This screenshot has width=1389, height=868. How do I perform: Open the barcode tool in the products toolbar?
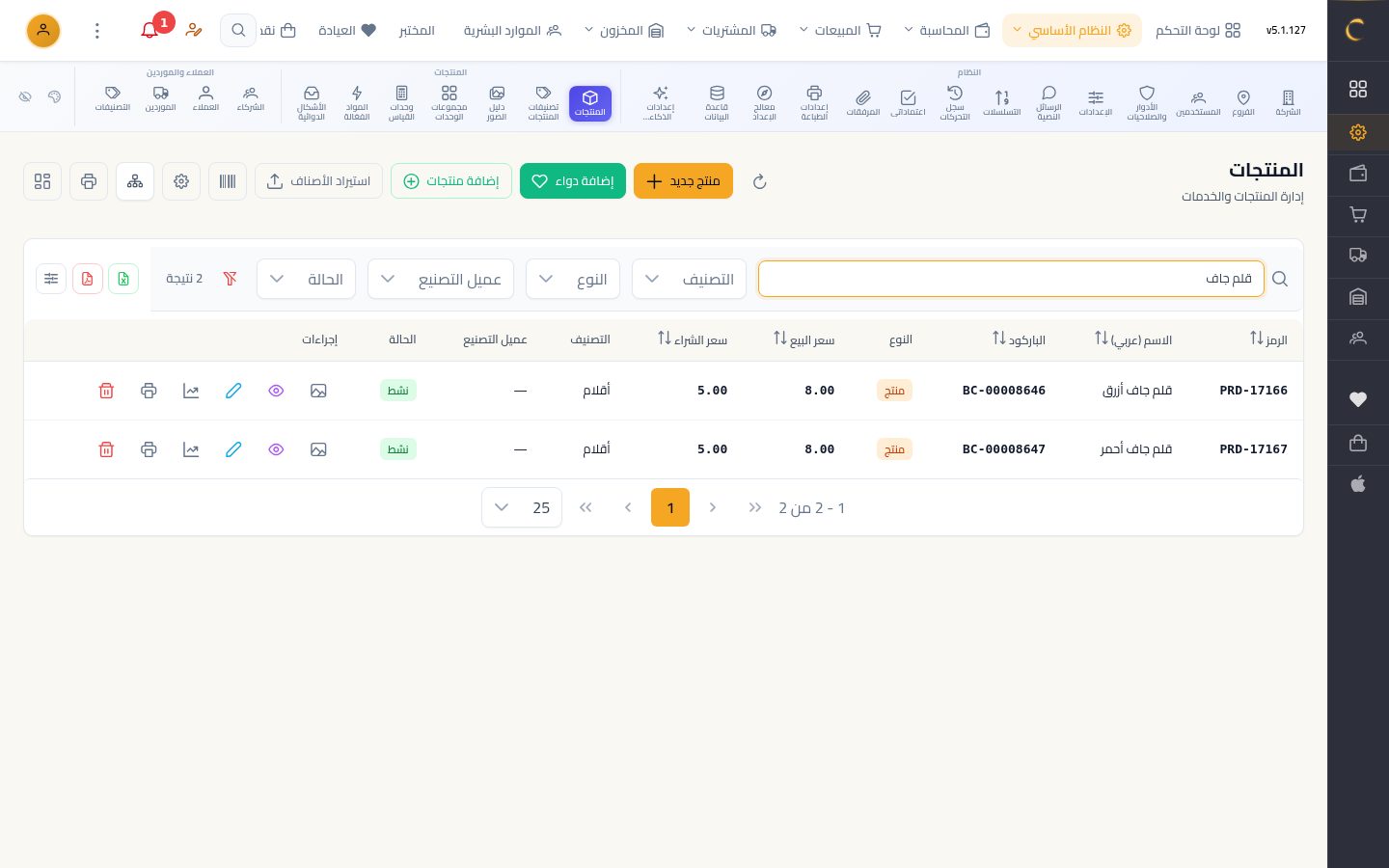228,181
